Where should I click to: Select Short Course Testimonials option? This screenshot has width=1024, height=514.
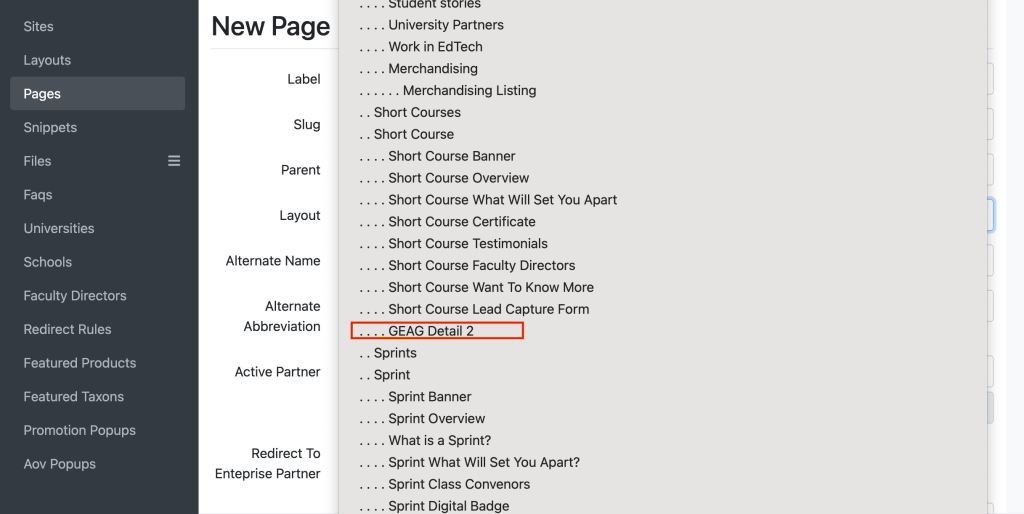coord(468,243)
